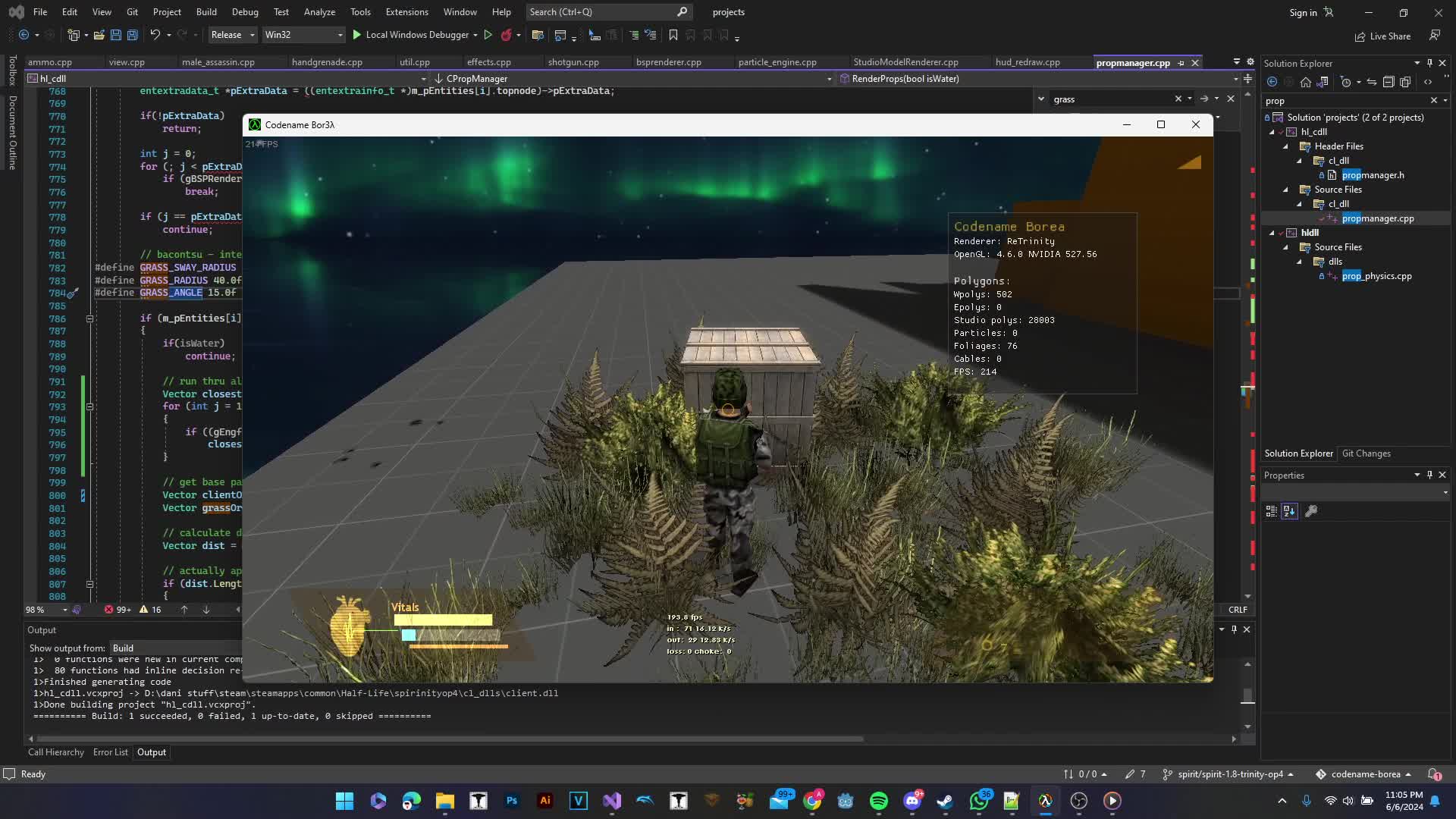Click the Save All icon
This screenshot has height=819, width=1456.
tap(132, 35)
